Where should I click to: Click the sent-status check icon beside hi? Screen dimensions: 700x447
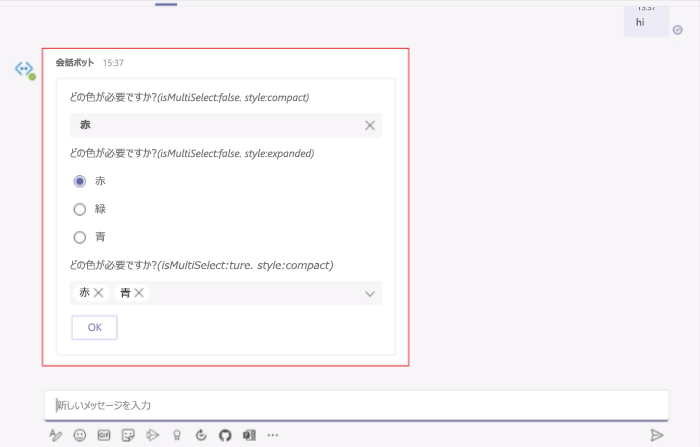tap(678, 30)
